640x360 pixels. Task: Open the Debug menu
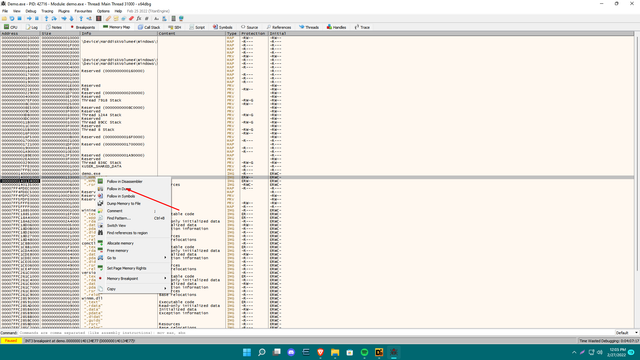pos(31,11)
